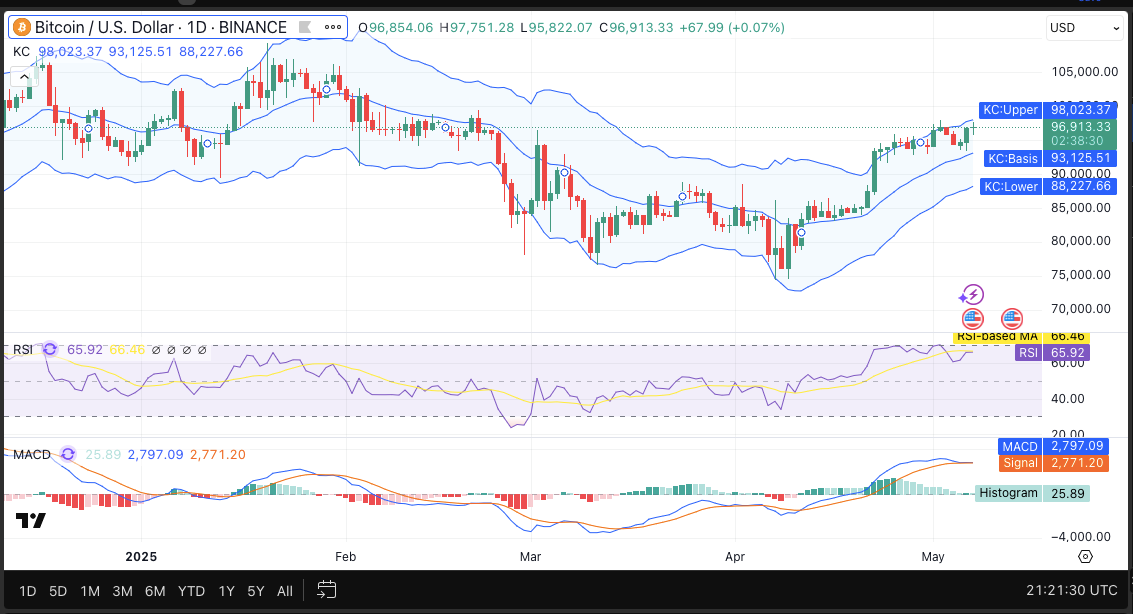Click the KC indicator legend label
Screen dimensions: 1133x614
(22, 52)
